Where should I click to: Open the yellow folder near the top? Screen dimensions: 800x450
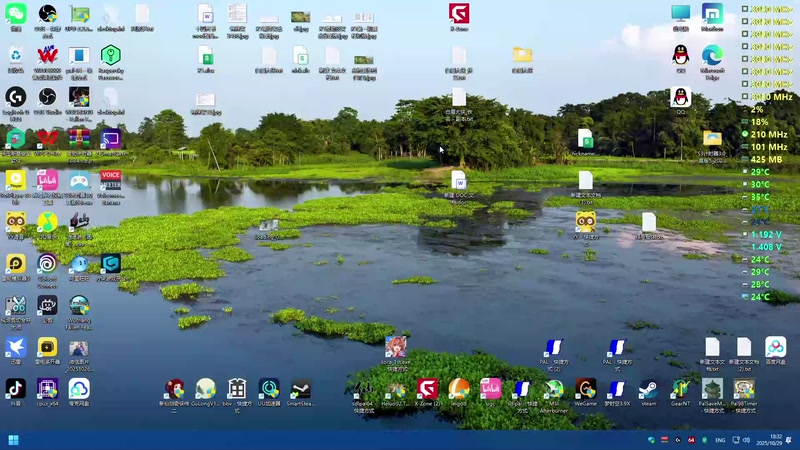point(522,56)
